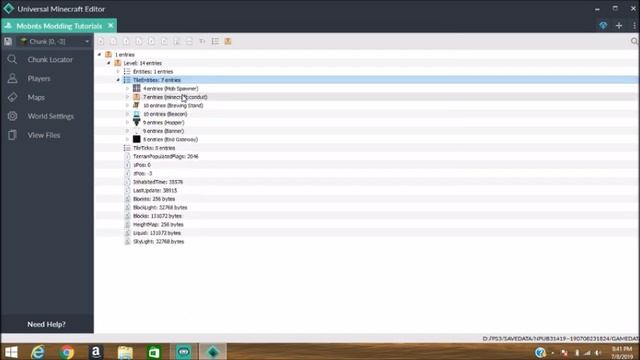Collapse the root '1 entries' node
640x360 pixels.
click(x=99, y=54)
